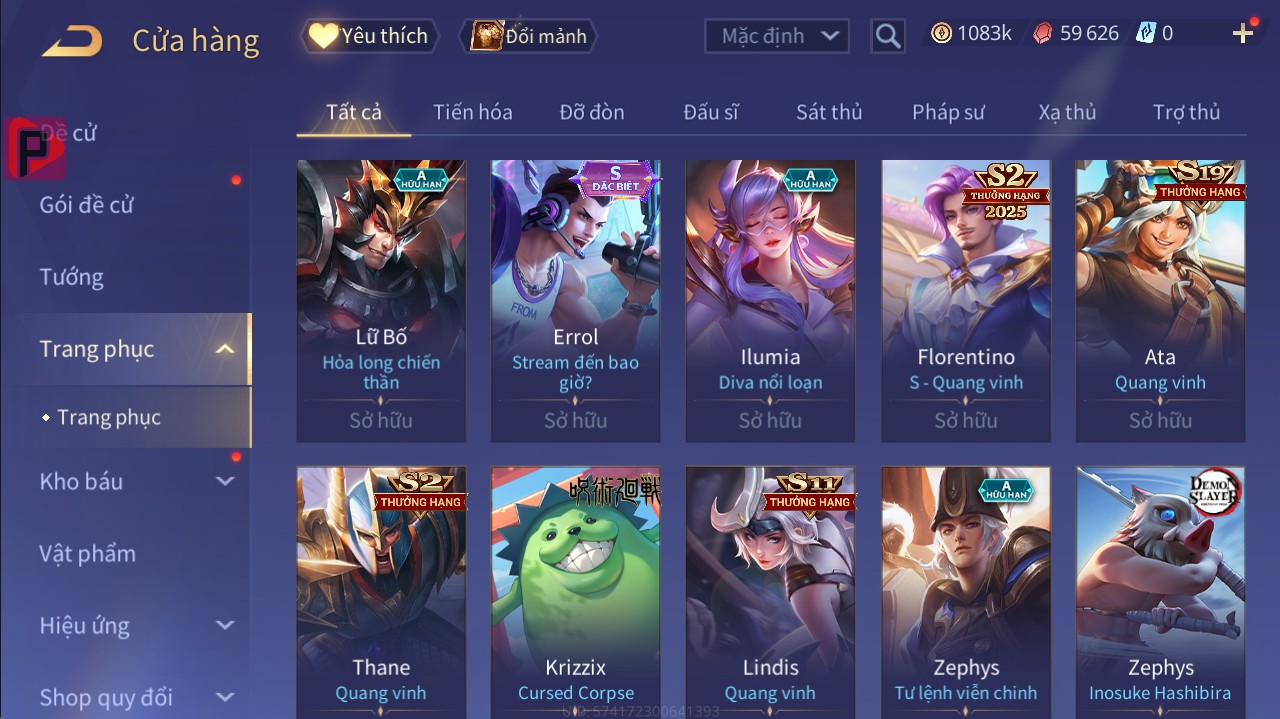Switch to the Sát thủ tab
The width and height of the screenshot is (1280, 719).
coord(829,112)
